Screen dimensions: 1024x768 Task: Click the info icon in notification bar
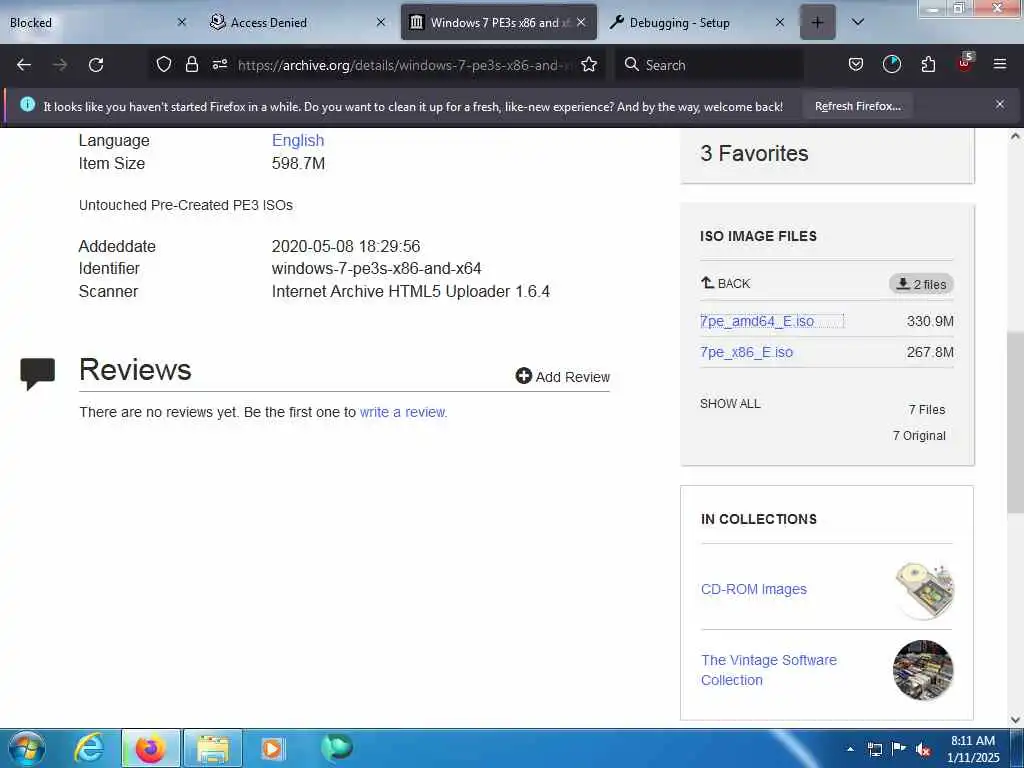(27, 104)
